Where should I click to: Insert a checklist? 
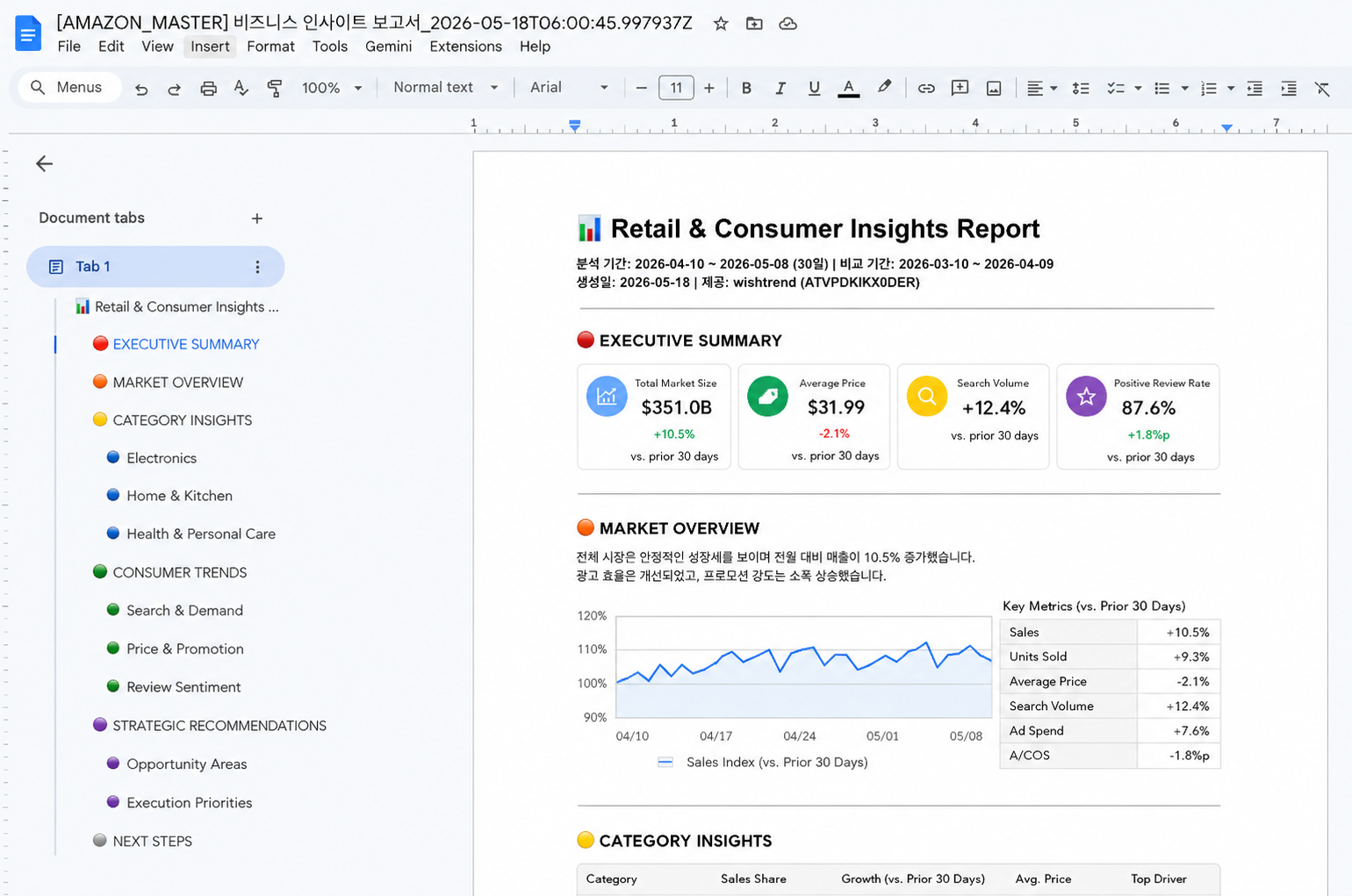click(x=1116, y=88)
